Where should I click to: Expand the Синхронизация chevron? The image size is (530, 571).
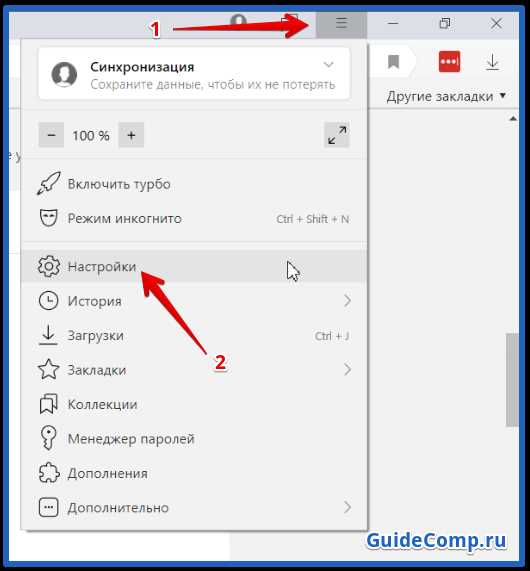[x=329, y=65]
